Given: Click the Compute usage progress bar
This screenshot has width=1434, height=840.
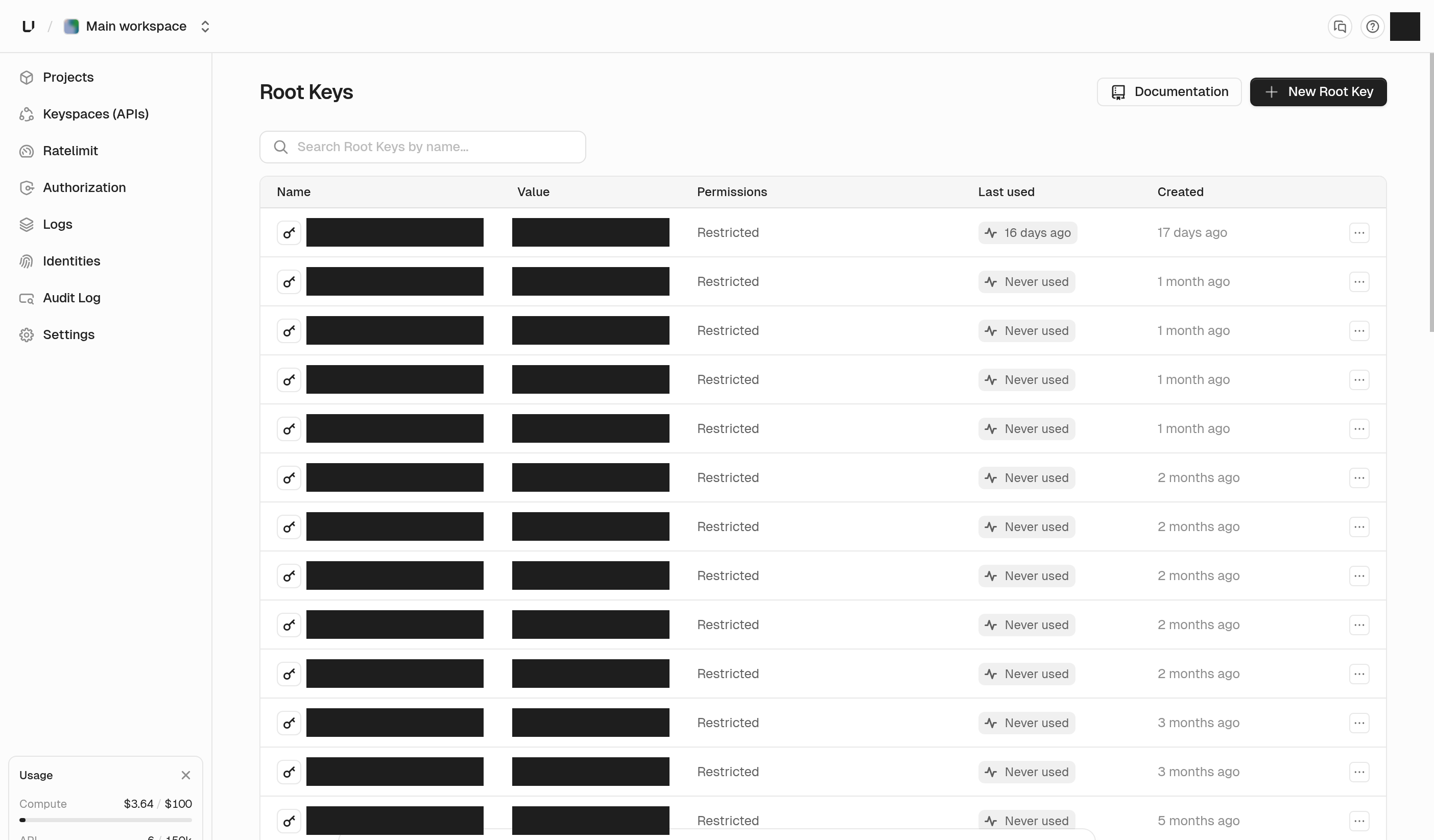Looking at the screenshot, I should [105, 820].
